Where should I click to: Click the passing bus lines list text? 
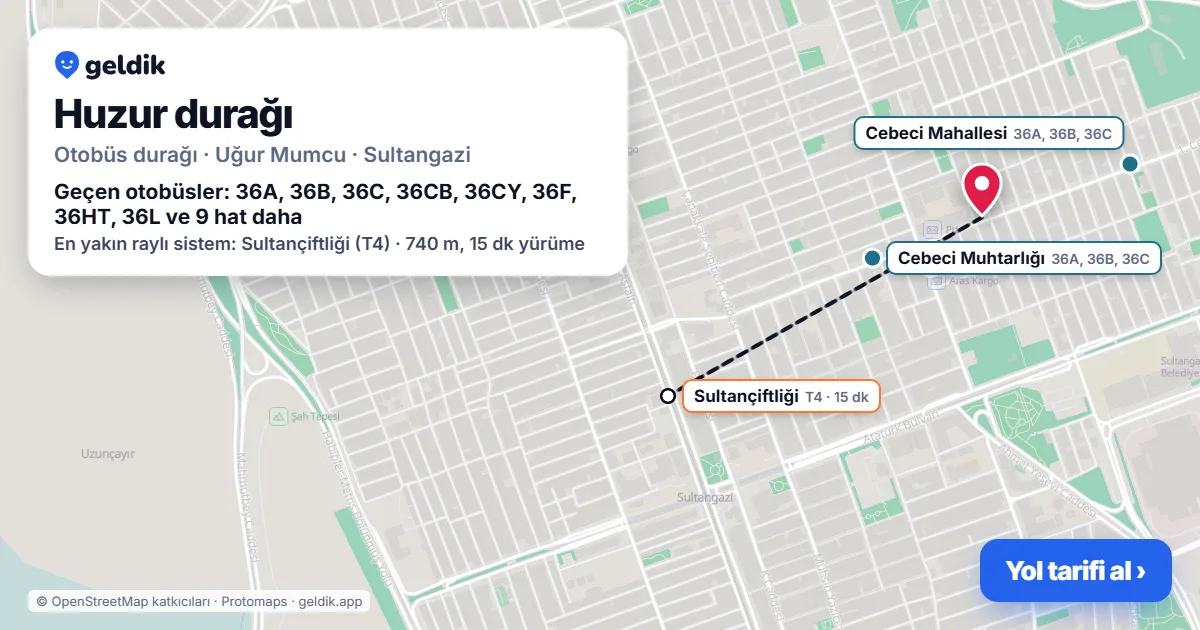click(316, 204)
